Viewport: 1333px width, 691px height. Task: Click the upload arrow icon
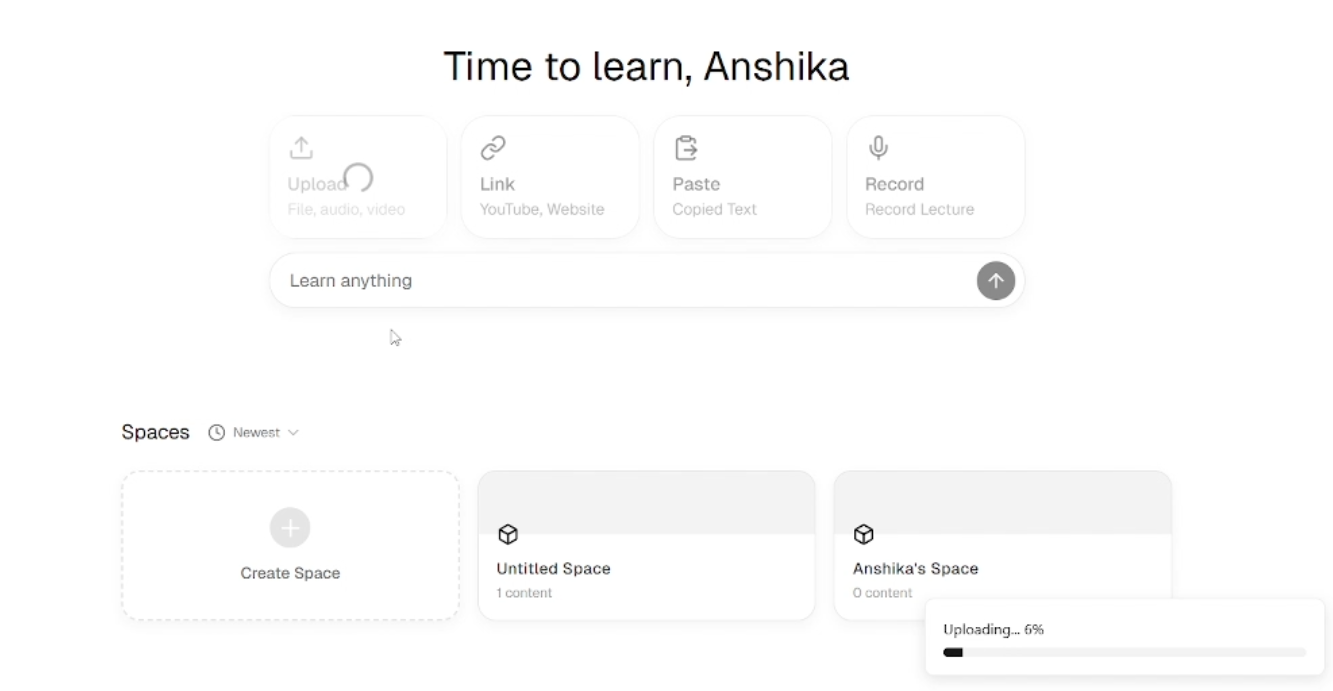(x=301, y=148)
